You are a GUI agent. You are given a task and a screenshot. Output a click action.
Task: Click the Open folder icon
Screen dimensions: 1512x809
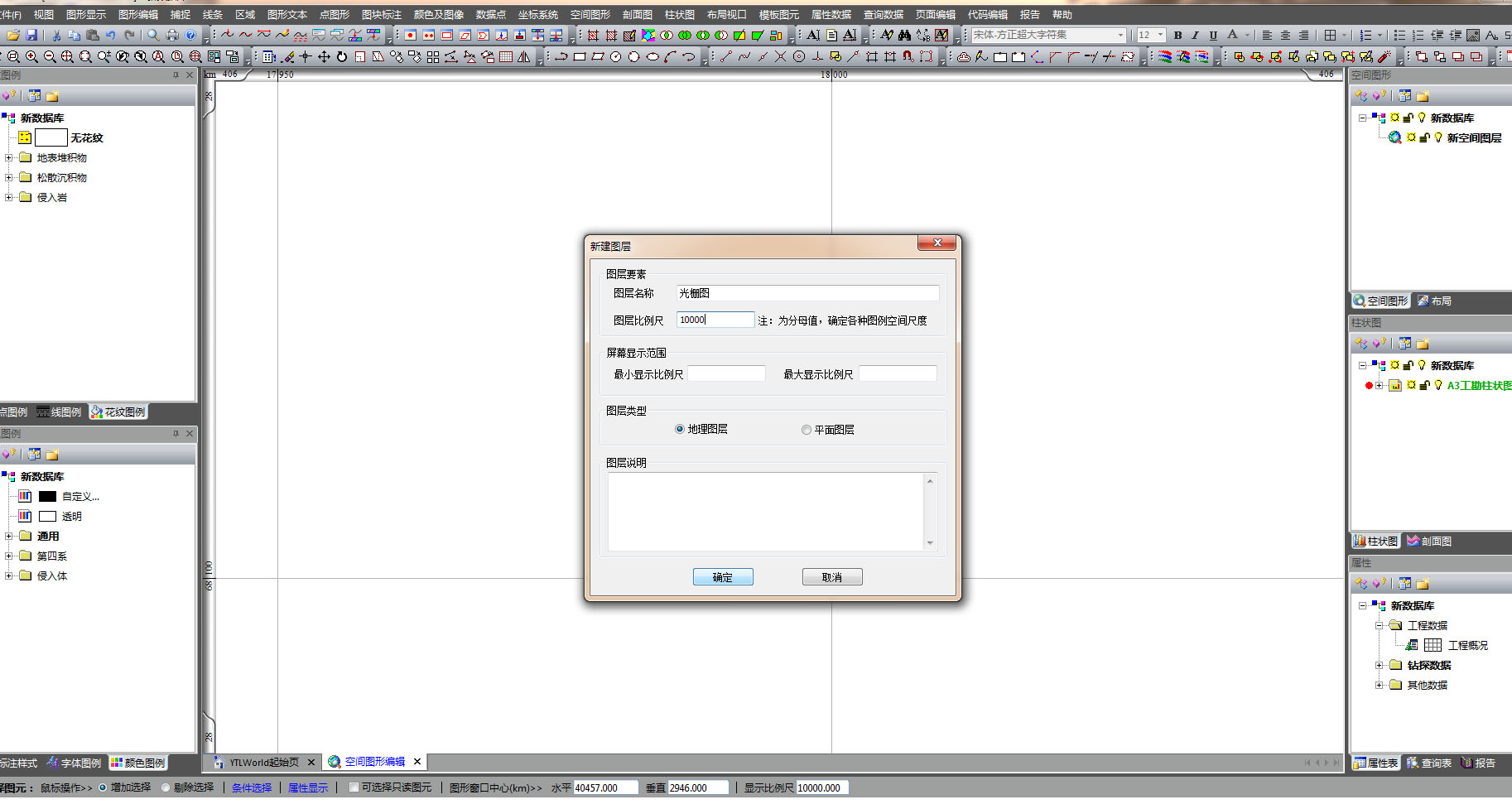point(13,35)
